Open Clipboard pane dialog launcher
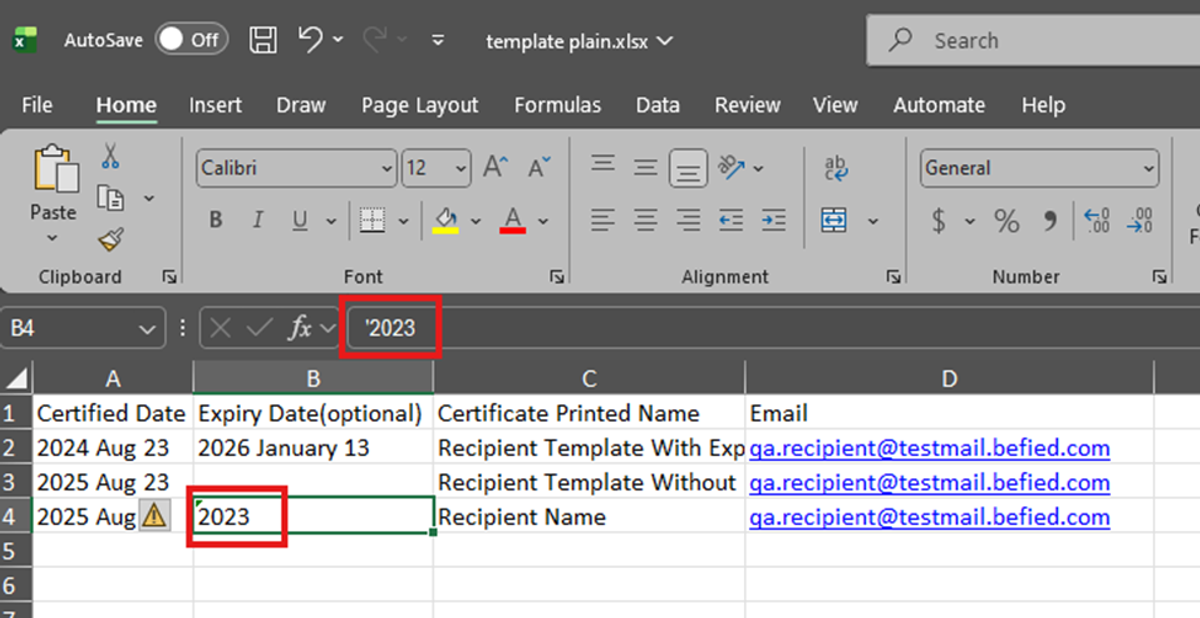 click(169, 277)
